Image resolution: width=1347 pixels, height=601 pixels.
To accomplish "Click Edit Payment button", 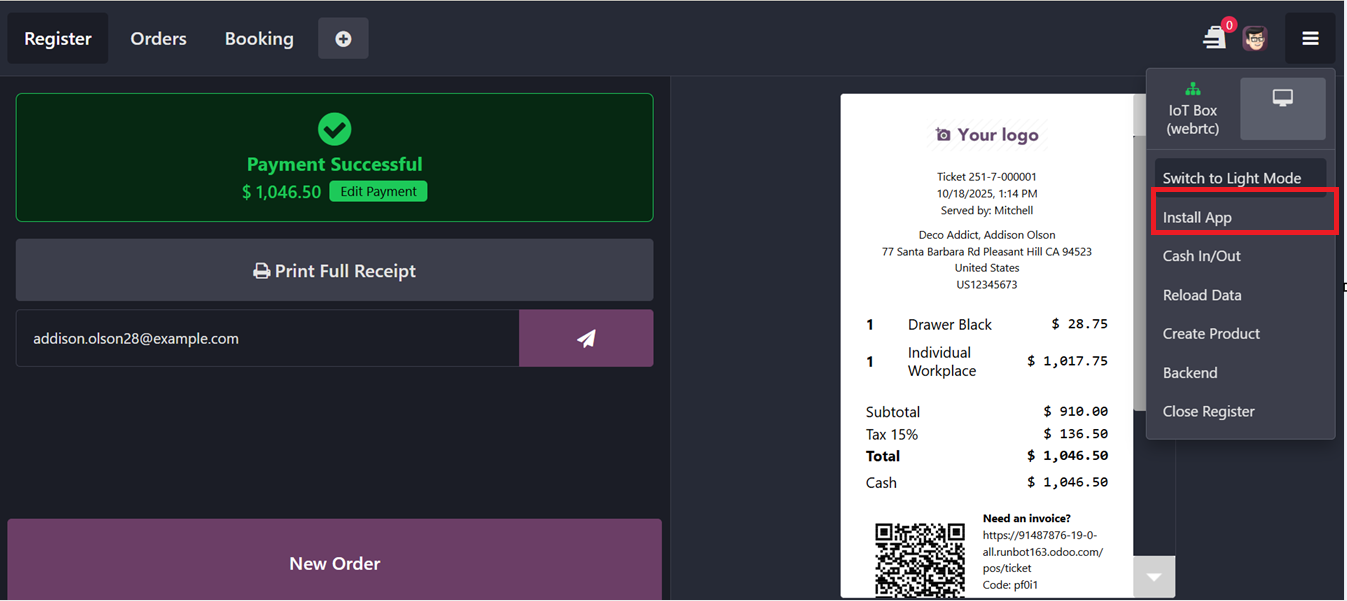I will pos(378,191).
